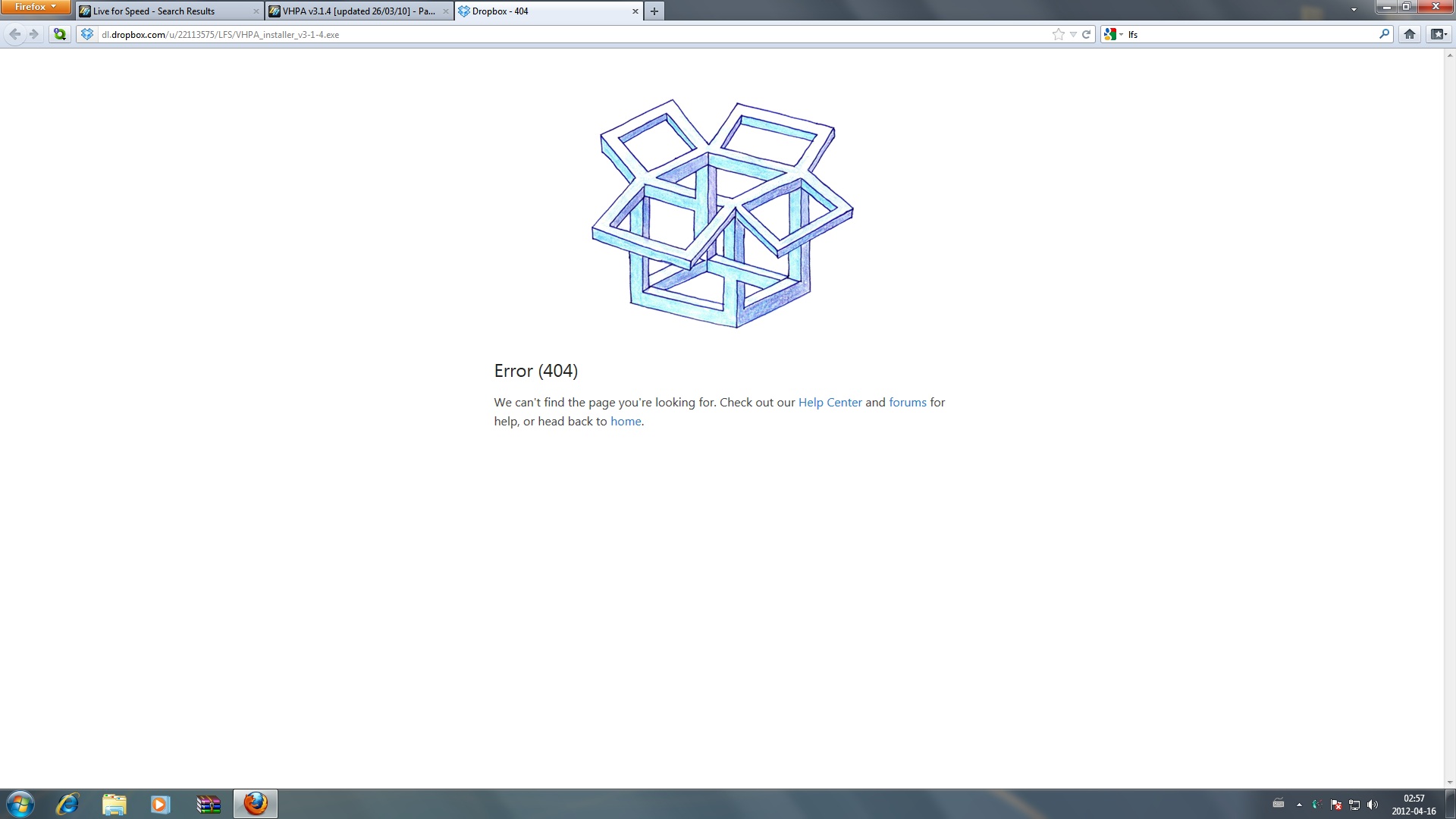Click the Dropbox site identity icon

tap(87, 34)
